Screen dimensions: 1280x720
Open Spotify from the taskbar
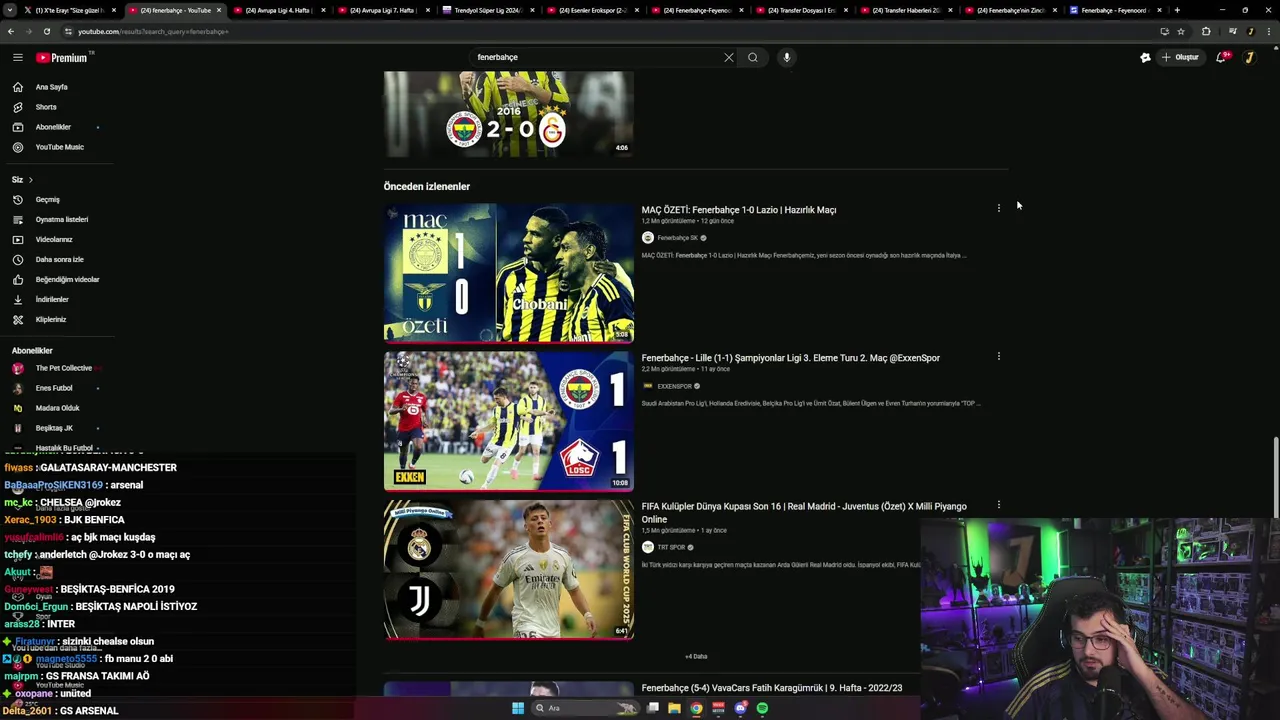click(x=762, y=708)
